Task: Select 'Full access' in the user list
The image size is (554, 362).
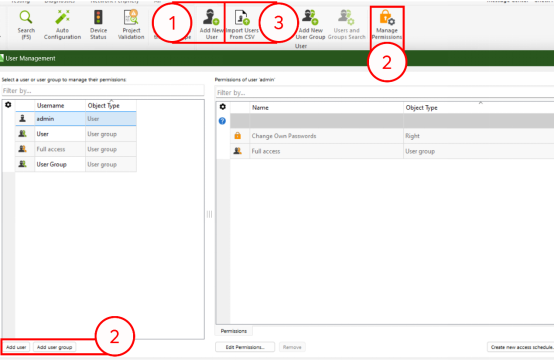Action: pos(76,149)
